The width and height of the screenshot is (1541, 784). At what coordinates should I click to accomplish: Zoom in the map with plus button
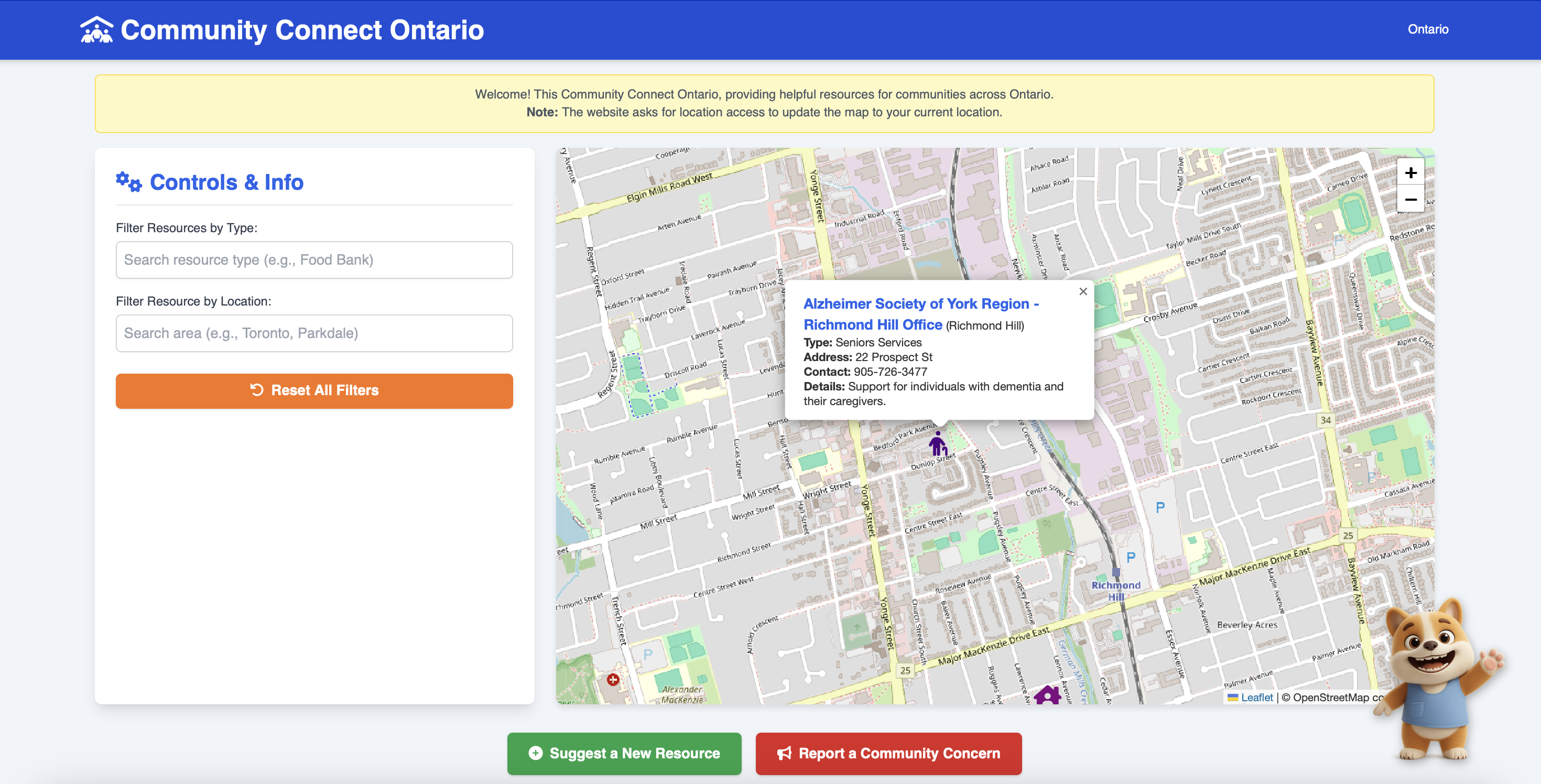[1410, 173]
